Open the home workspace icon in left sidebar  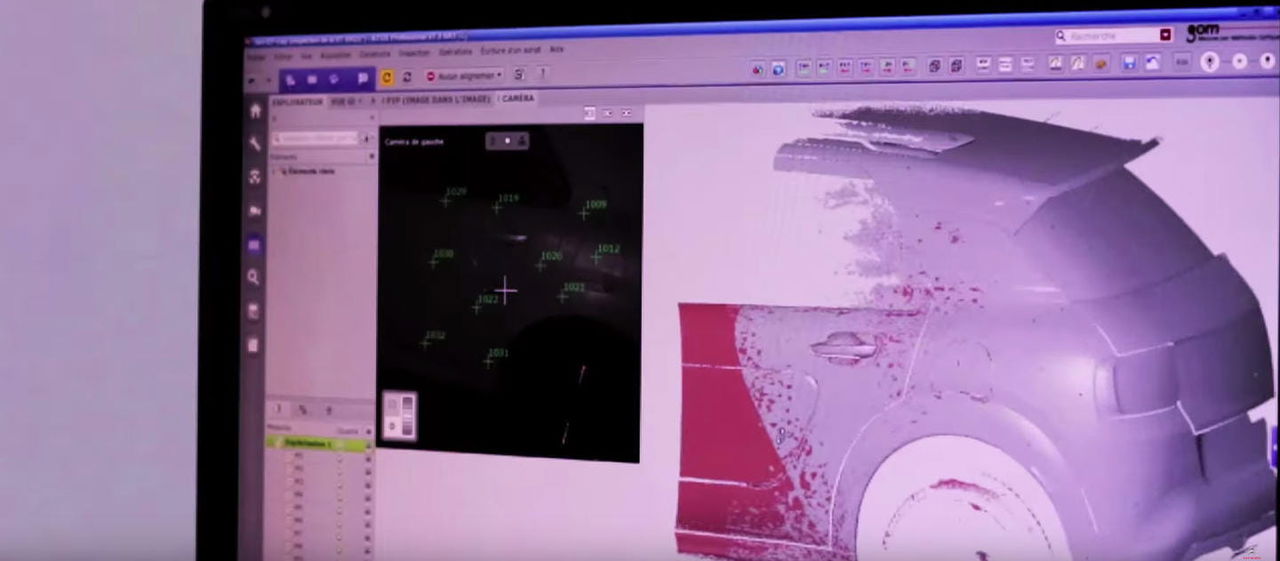pos(255,111)
